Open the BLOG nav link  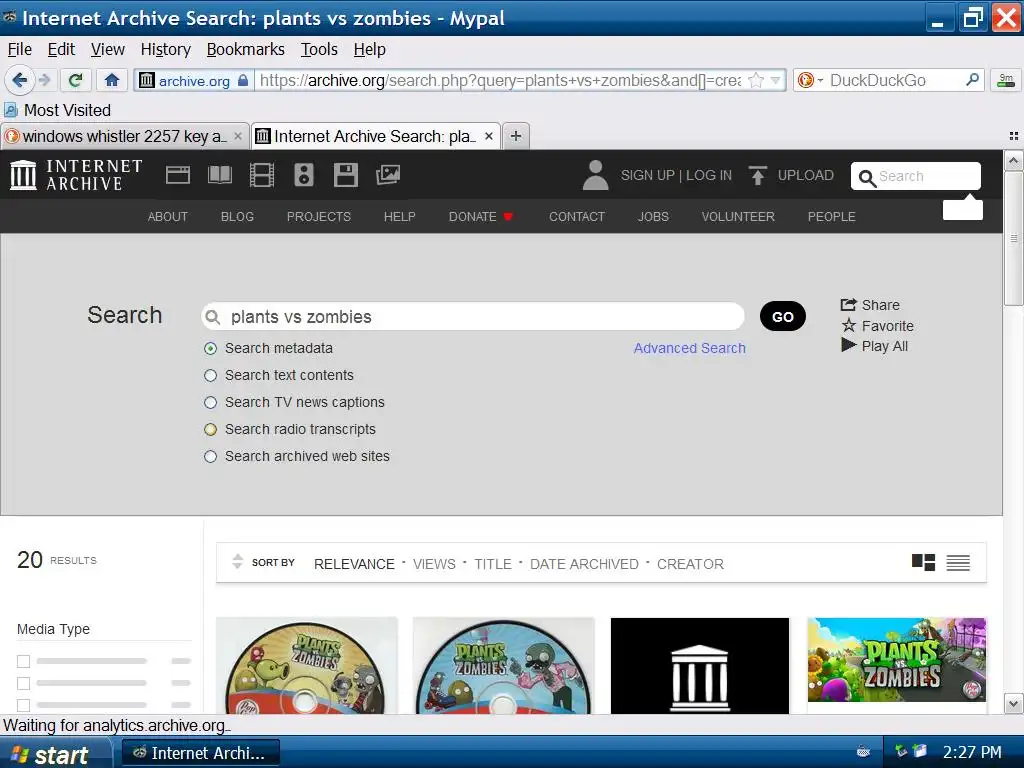pyautogui.click(x=237, y=216)
